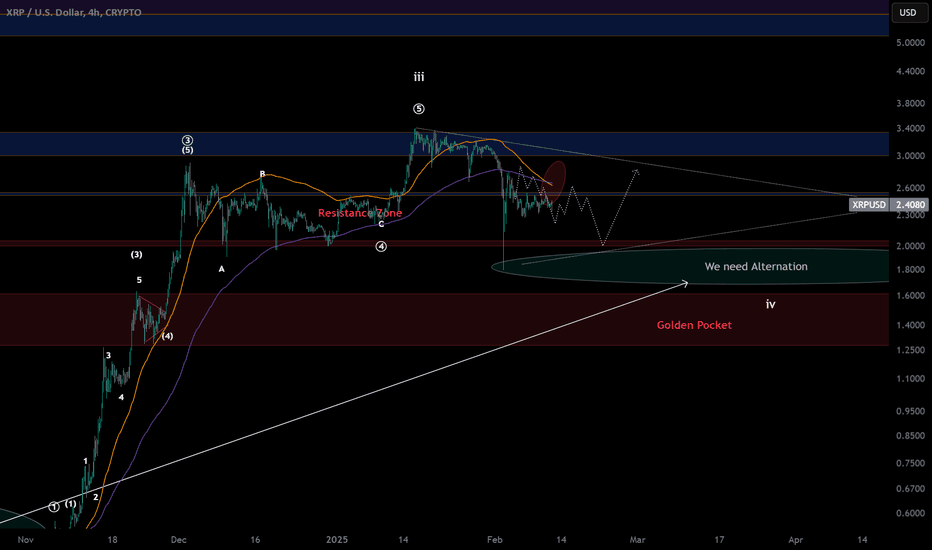
Task: Click the 'Dec' time axis label
Action: pos(178,540)
